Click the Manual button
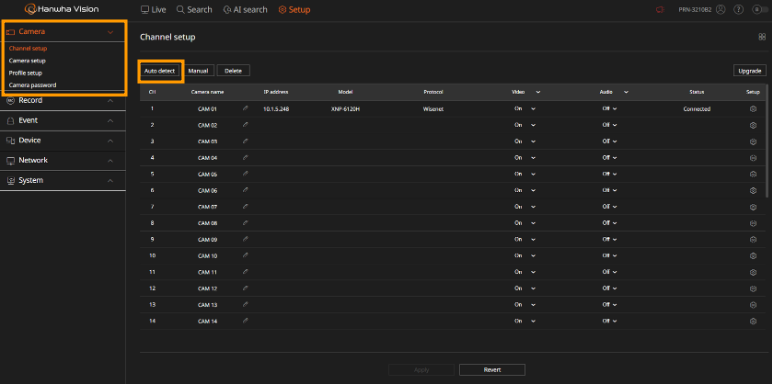This screenshot has height=385, width=772. [198, 71]
